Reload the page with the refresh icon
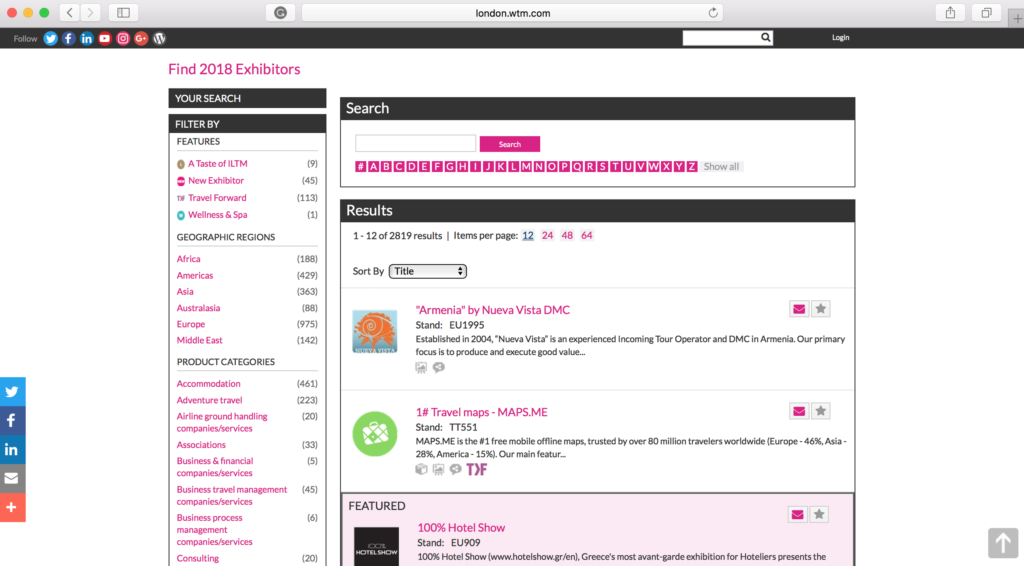The height and width of the screenshot is (566, 1024). [713, 12]
